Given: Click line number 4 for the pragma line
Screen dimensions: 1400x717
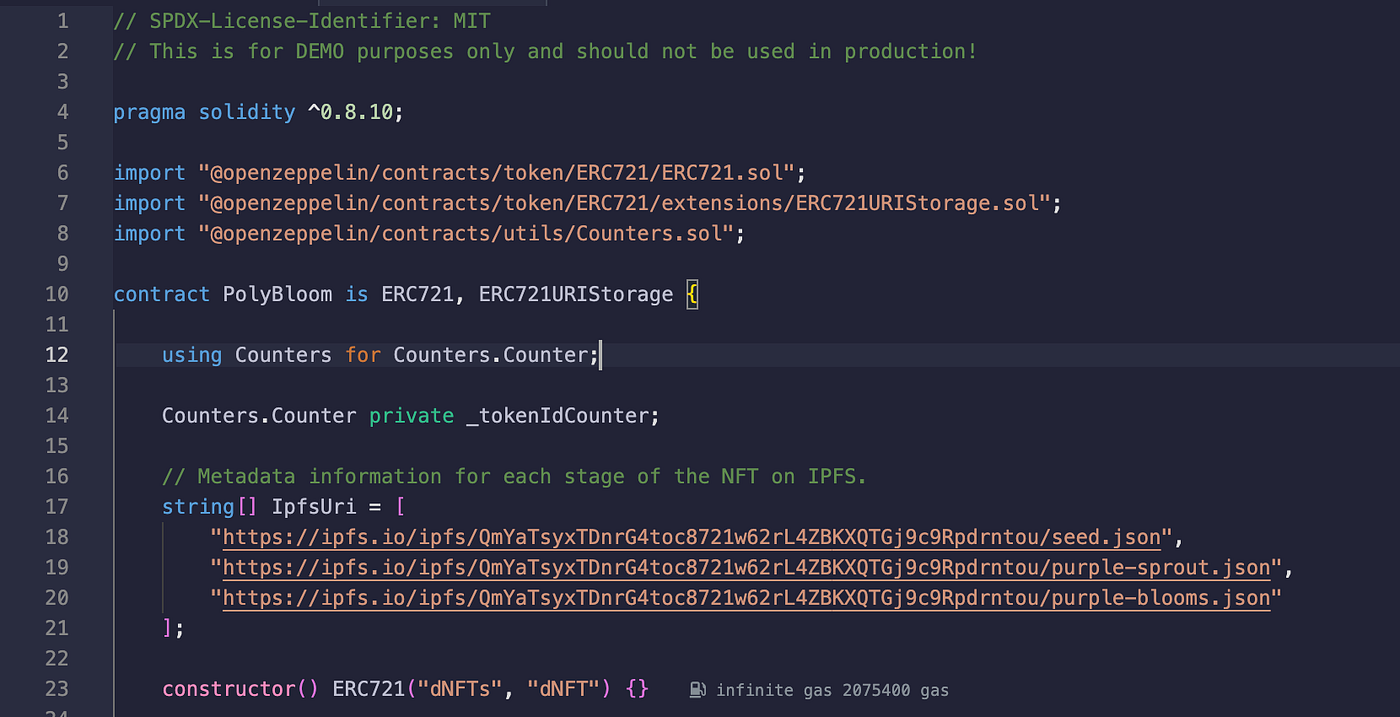Looking at the screenshot, I should 63,112.
